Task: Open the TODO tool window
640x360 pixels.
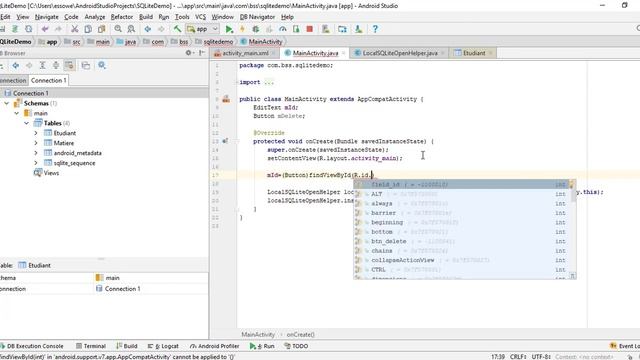Action: point(296,346)
